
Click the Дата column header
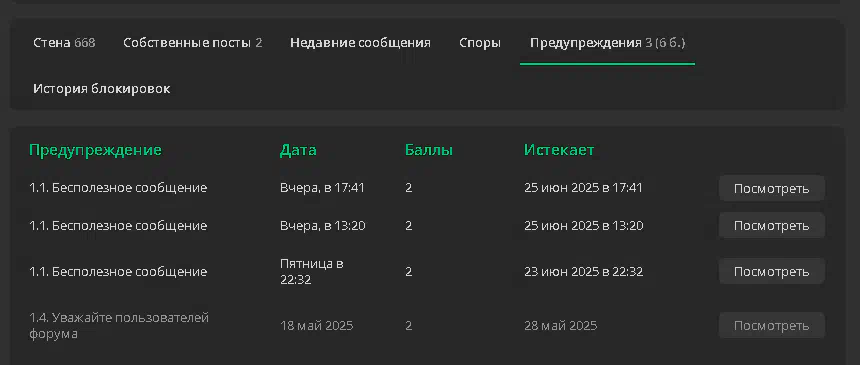(x=298, y=150)
